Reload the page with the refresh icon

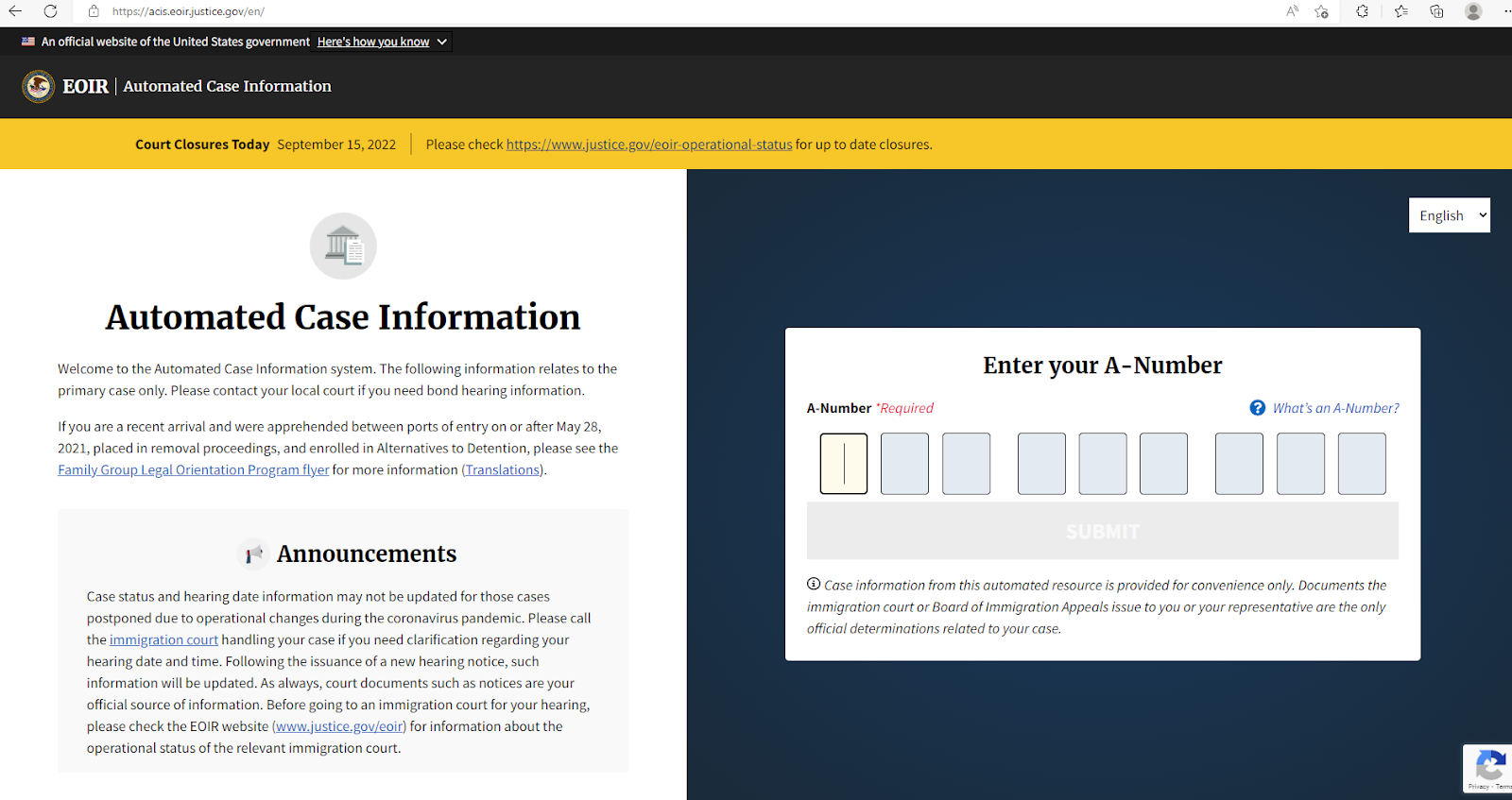[x=50, y=11]
